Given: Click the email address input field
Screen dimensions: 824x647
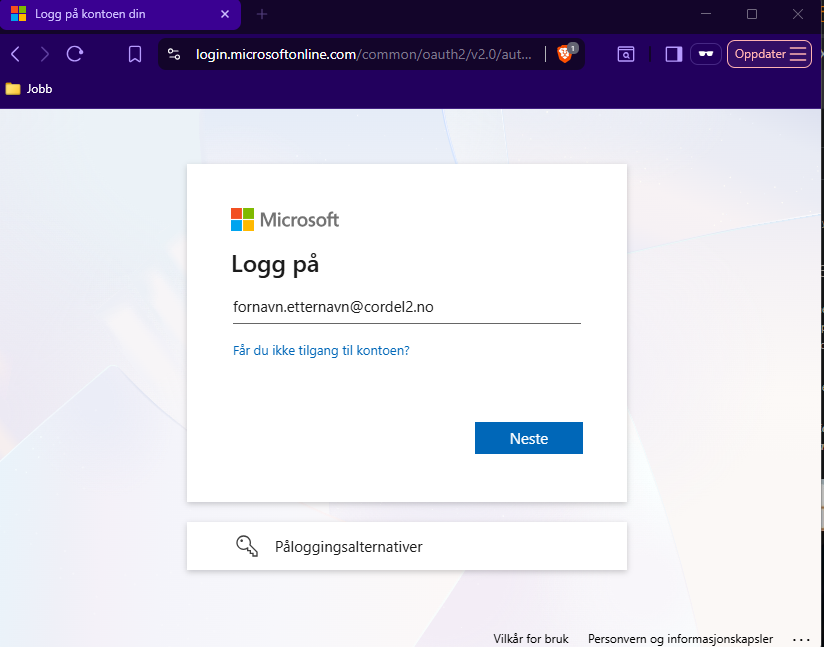Looking at the screenshot, I should (x=406, y=308).
